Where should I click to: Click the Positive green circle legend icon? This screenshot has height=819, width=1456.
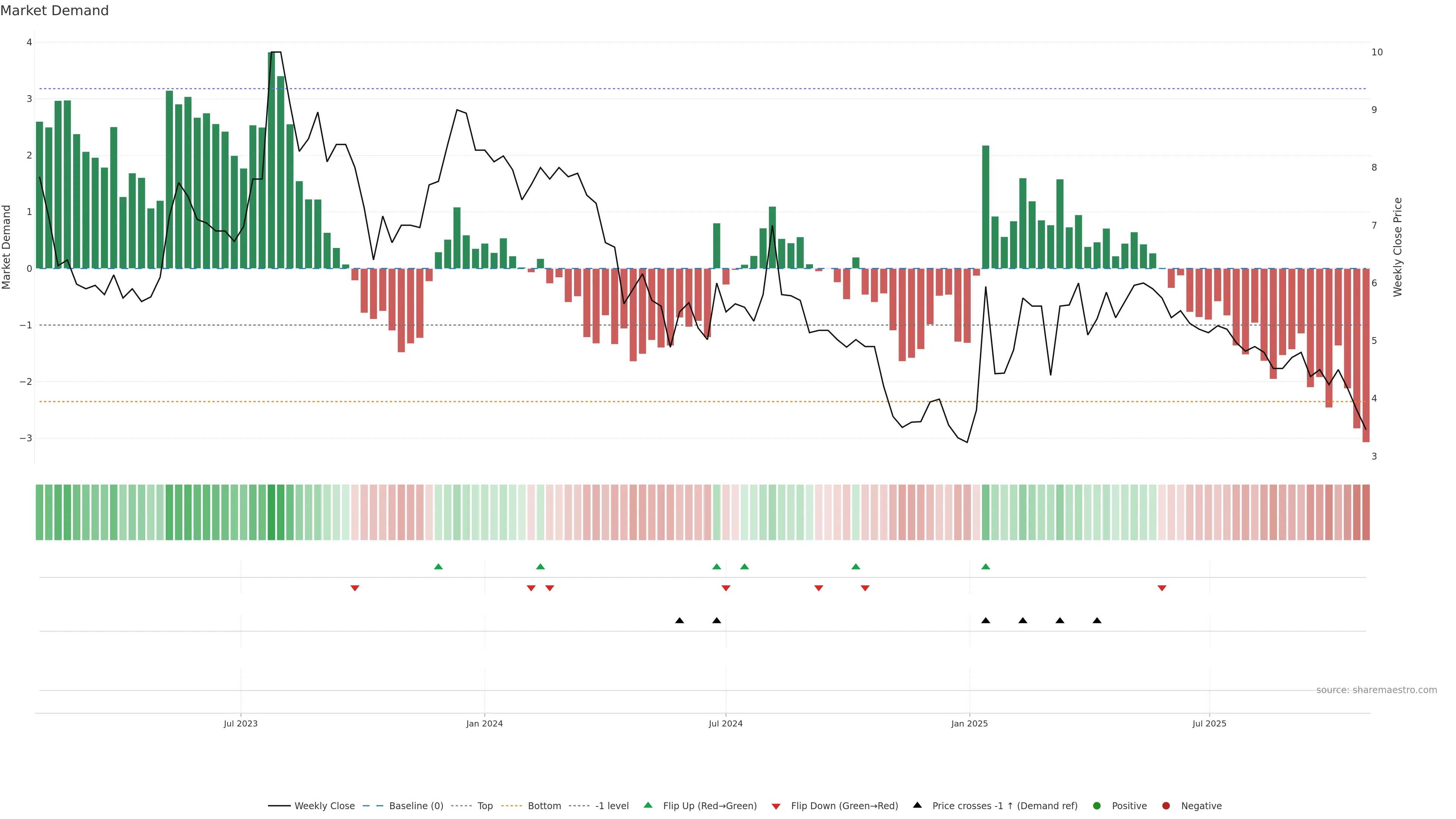[1097, 806]
